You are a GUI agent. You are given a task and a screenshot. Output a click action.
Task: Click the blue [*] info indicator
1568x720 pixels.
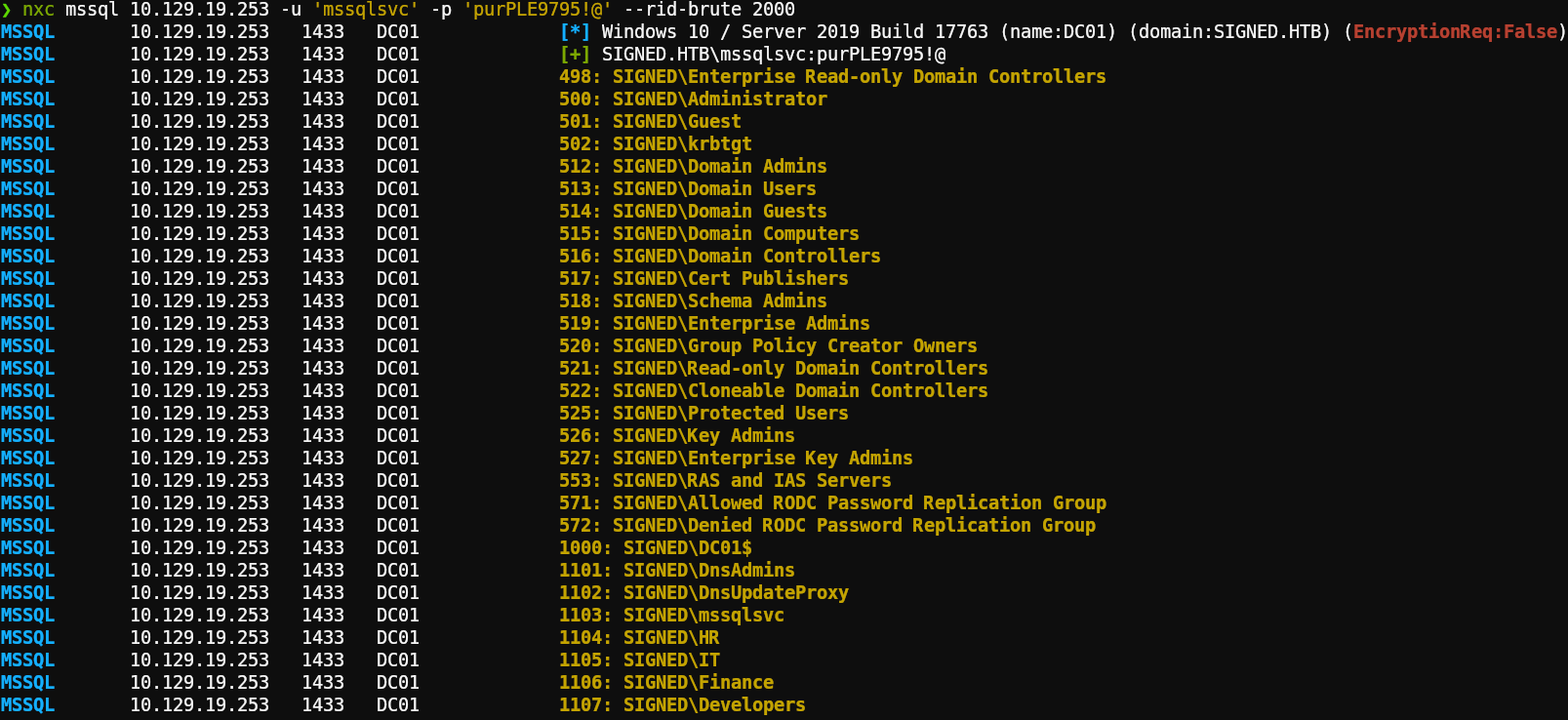pos(575,32)
